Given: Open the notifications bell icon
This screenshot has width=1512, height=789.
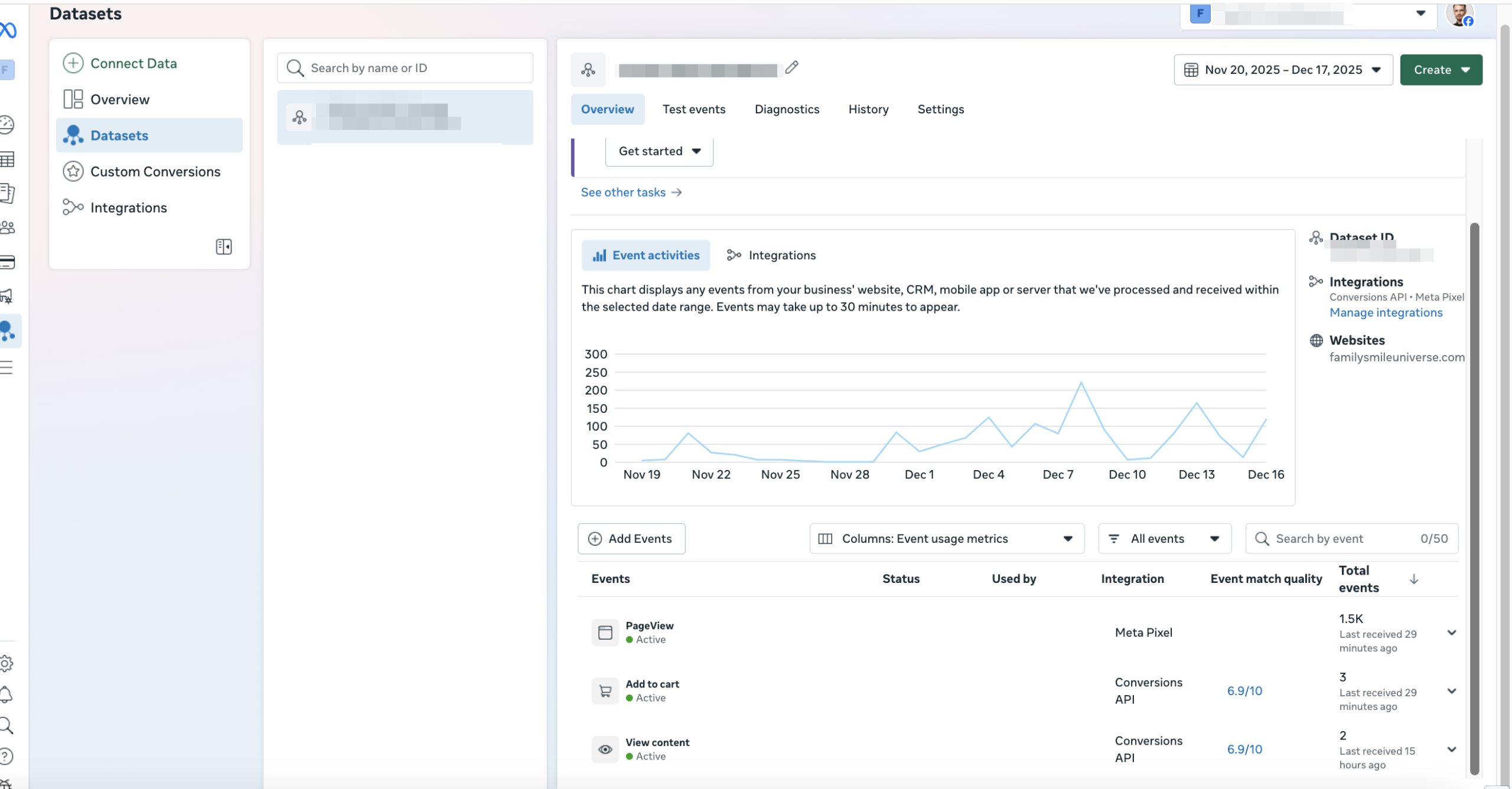Looking at the screenshot, I should (7, 695).
